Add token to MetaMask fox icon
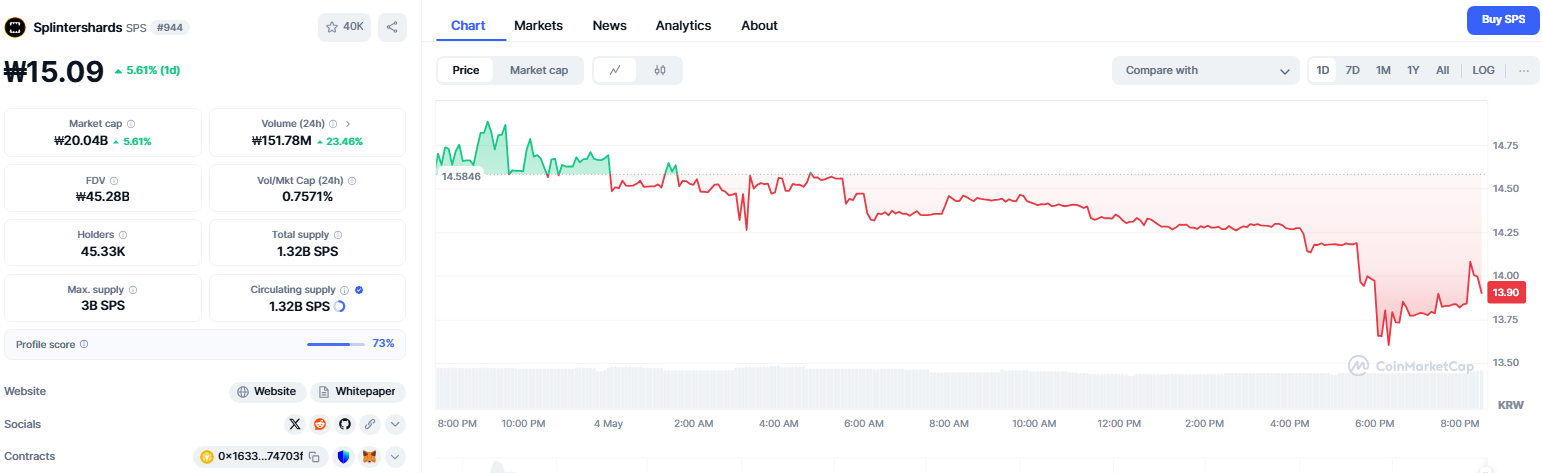Screen dimensions: 1542x473 (370, 457)
